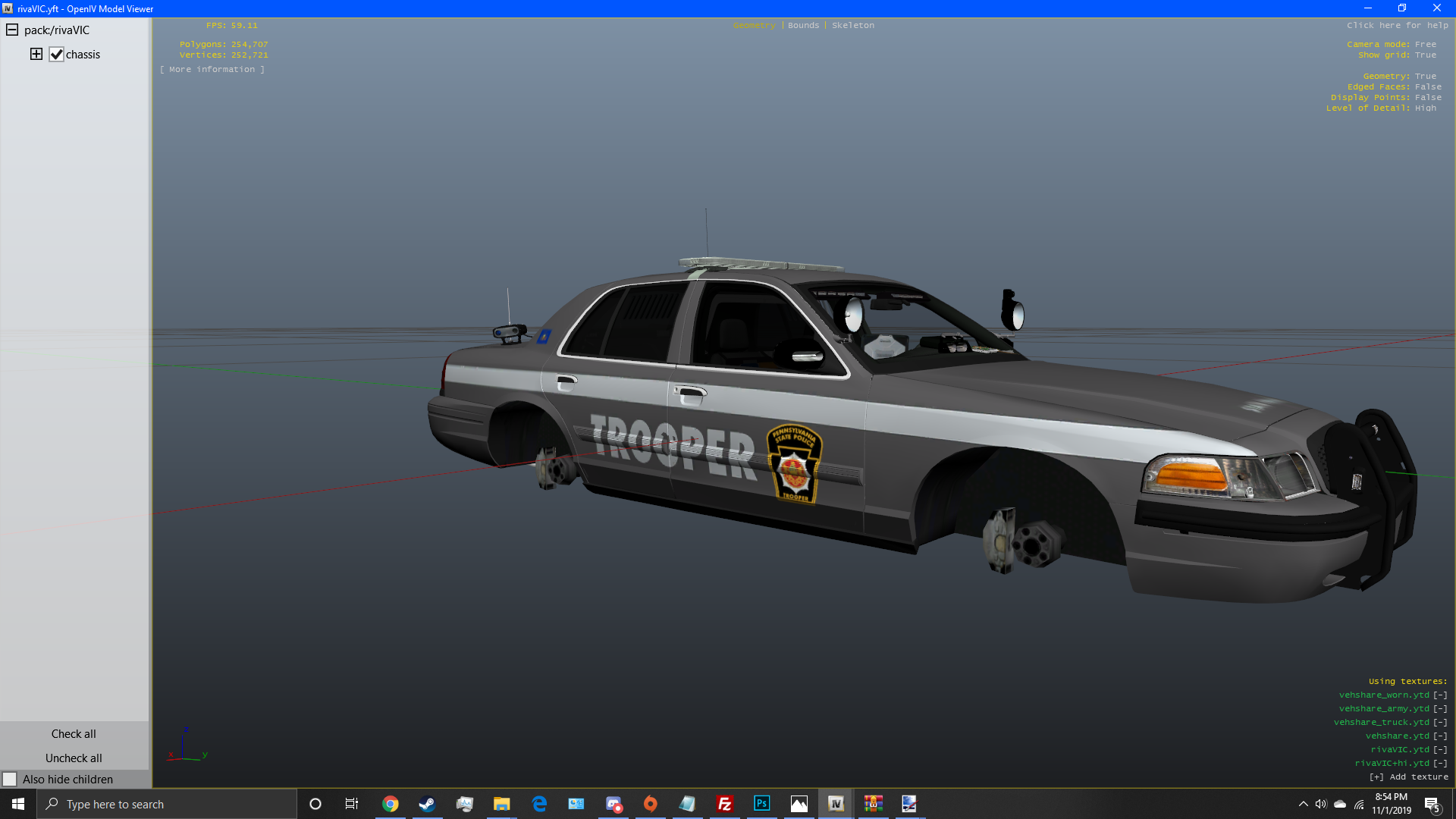Click the Check all button
Viewport: 1456px width, 819px height.
click(x=74, y=733)
